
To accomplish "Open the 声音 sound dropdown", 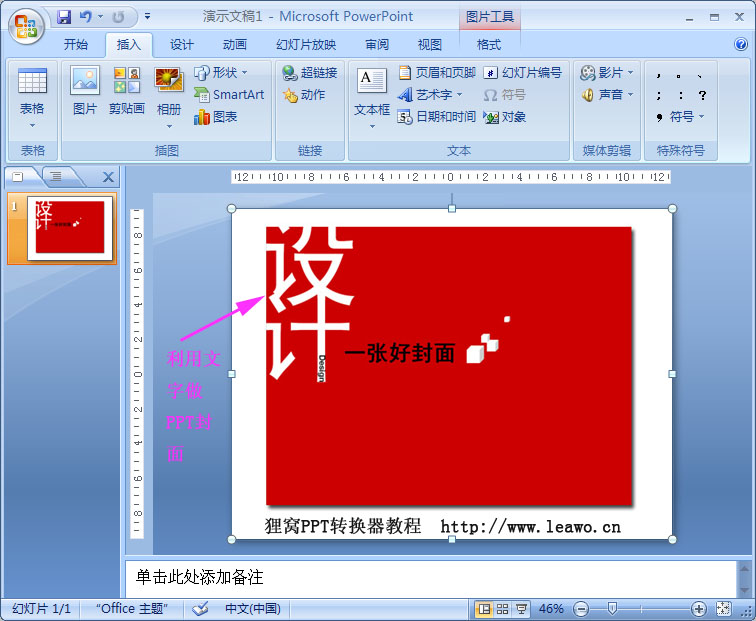I will pyautogui.click(x=607, y=94).
